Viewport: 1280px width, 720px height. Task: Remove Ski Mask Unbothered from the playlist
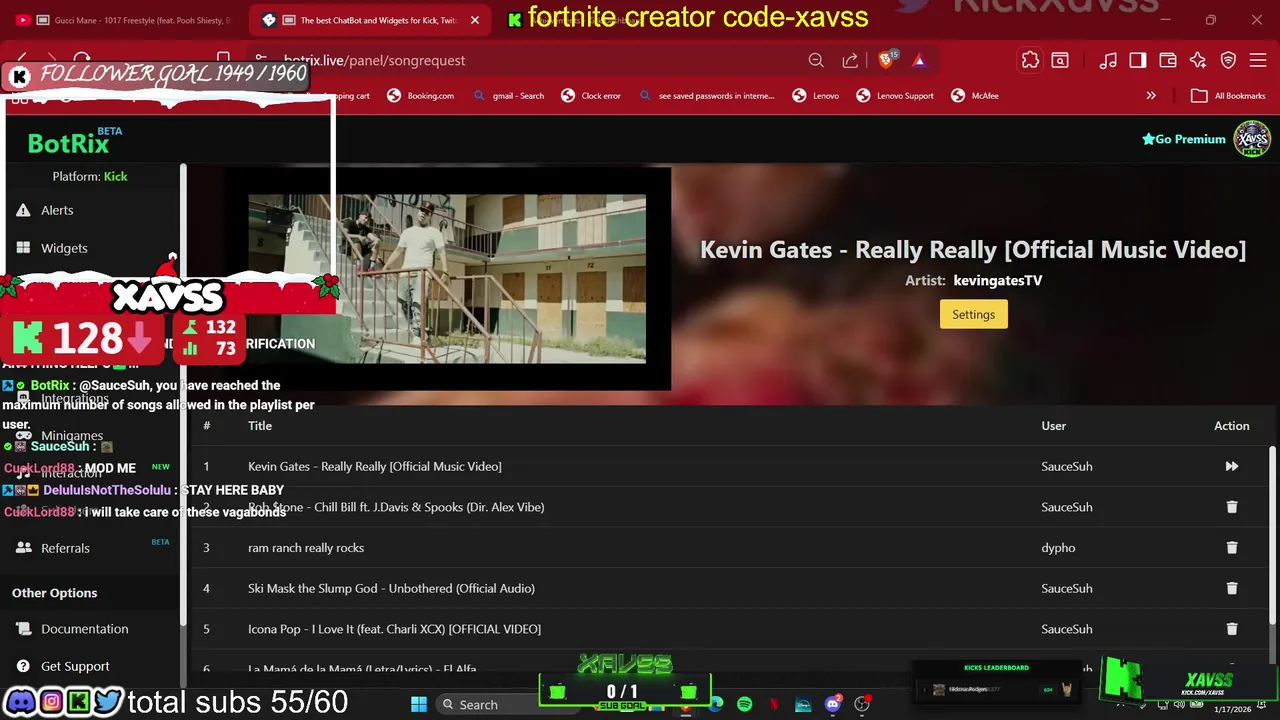1231,588
